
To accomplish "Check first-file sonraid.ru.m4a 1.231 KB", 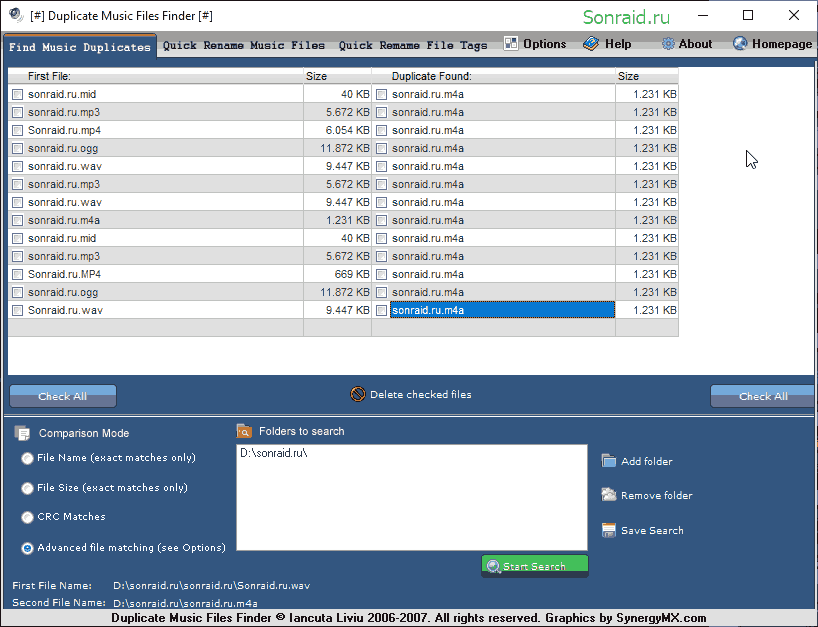I will coord(18,220).
